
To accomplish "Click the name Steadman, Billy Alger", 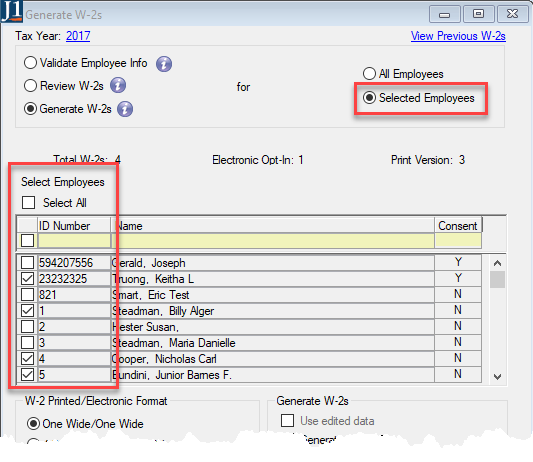I will (163, 311).
